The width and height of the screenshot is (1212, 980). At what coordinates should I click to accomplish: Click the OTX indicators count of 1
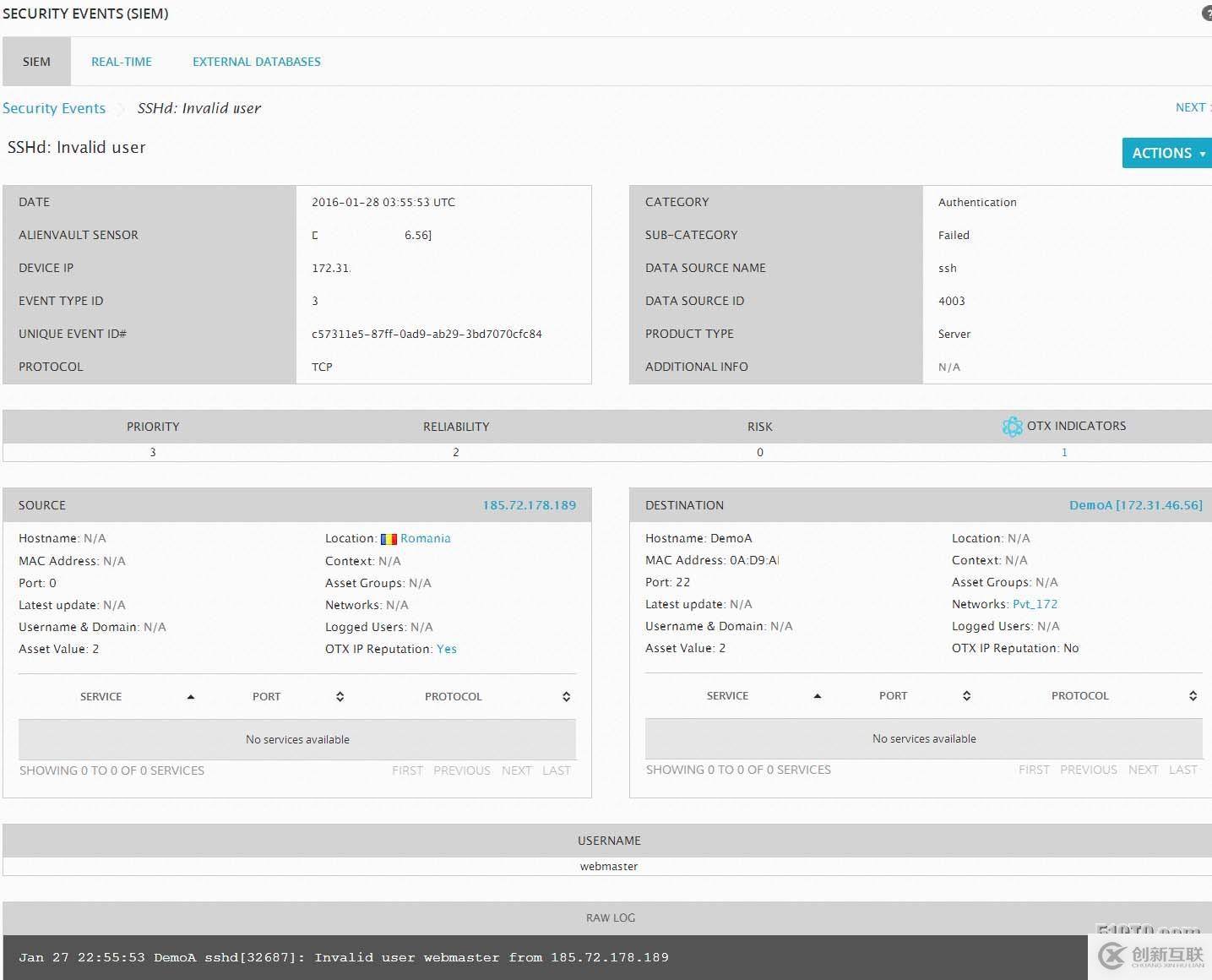1064,453
